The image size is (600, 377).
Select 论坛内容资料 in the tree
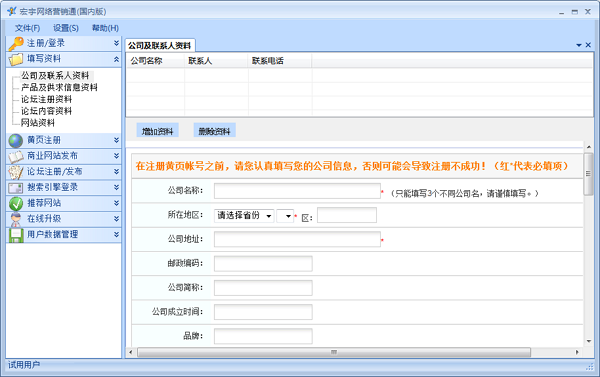[x=46, y=111]
